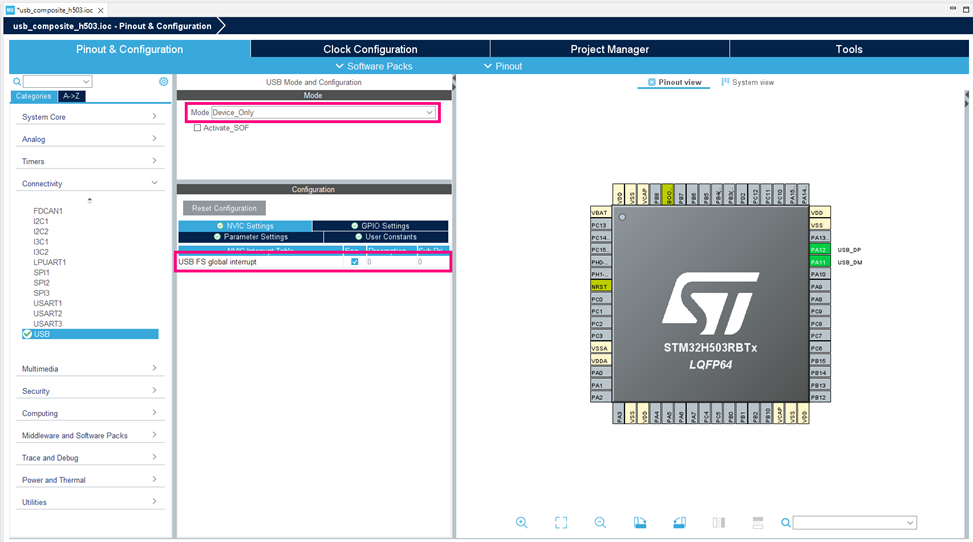Select the PB15 pin on the chip
The image size is (973, 542).
820,360
